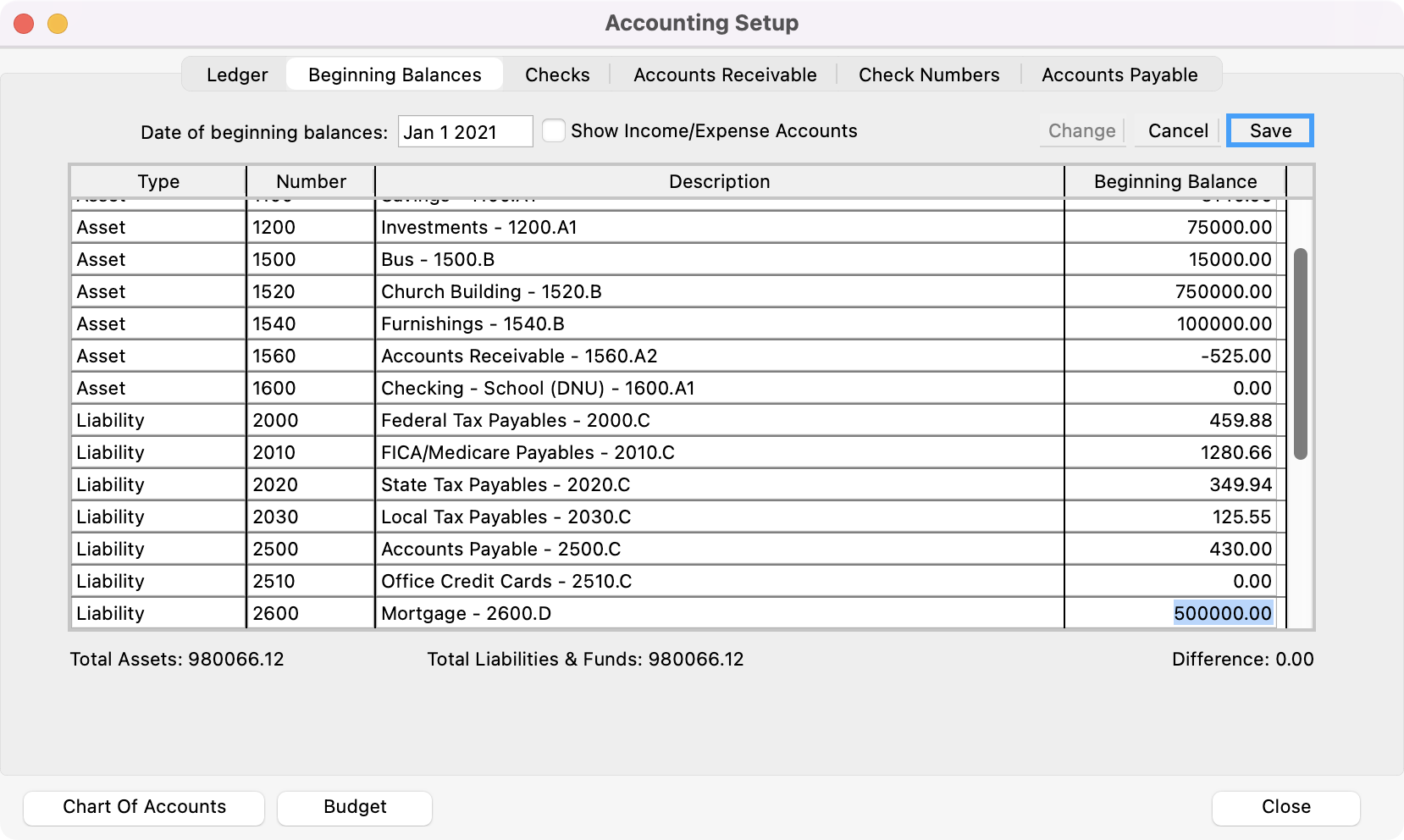Select the Office Credit Cards row description
The width and height of the screenshot is (1404, 840).
718,582
